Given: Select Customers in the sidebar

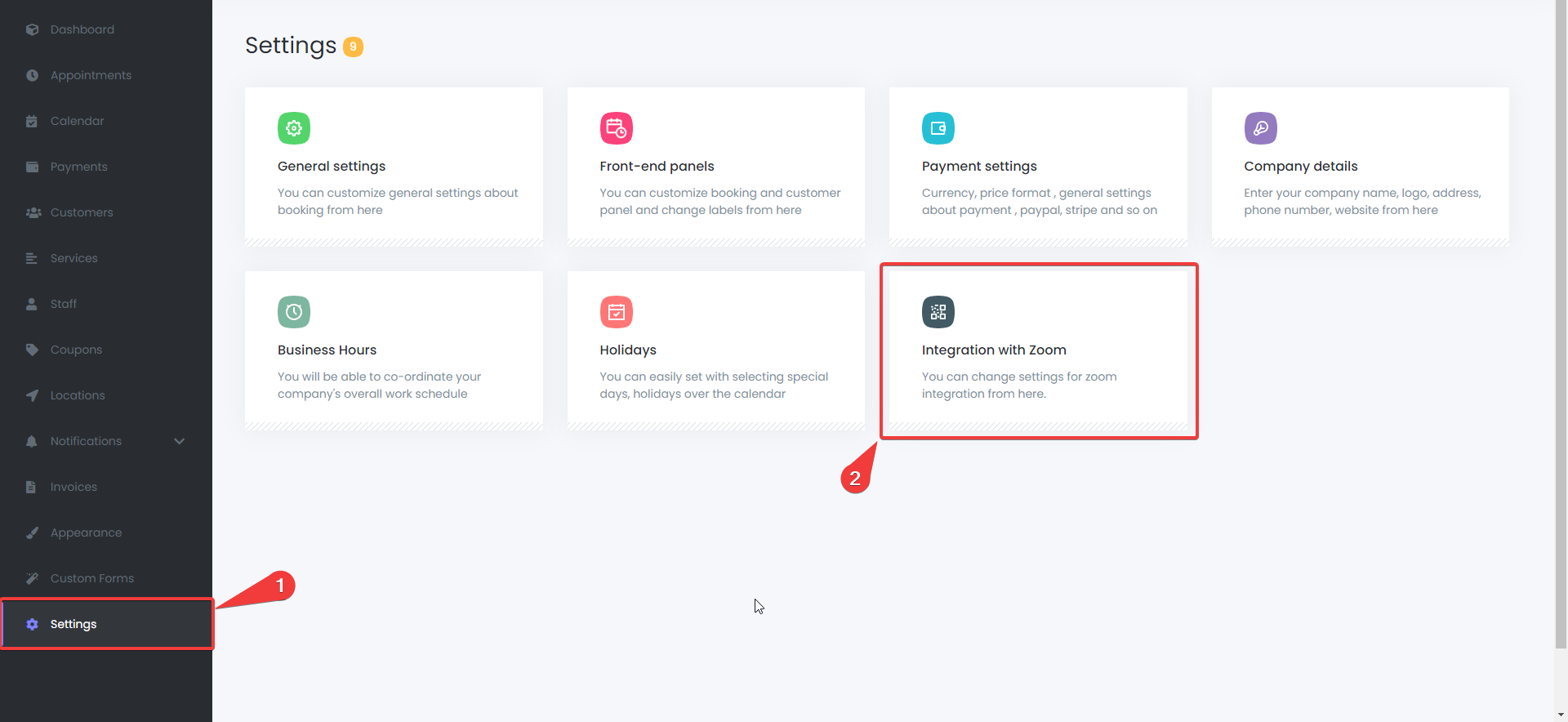Looking at the screenshot, I should tap(82, 212).
